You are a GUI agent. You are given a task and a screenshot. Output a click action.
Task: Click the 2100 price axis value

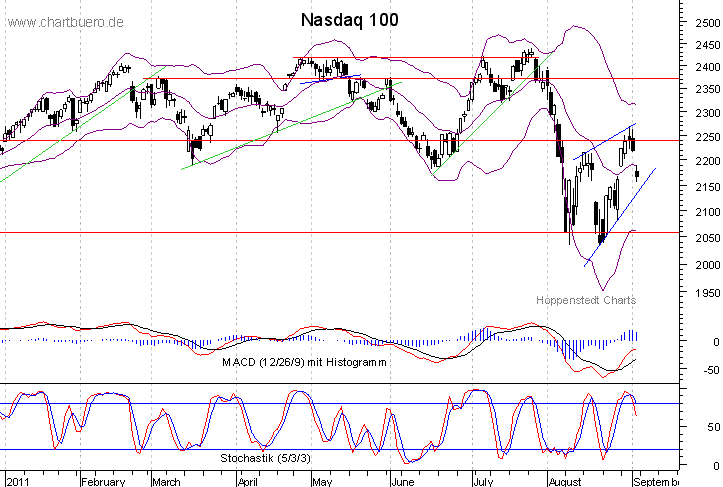pos(708,212)
